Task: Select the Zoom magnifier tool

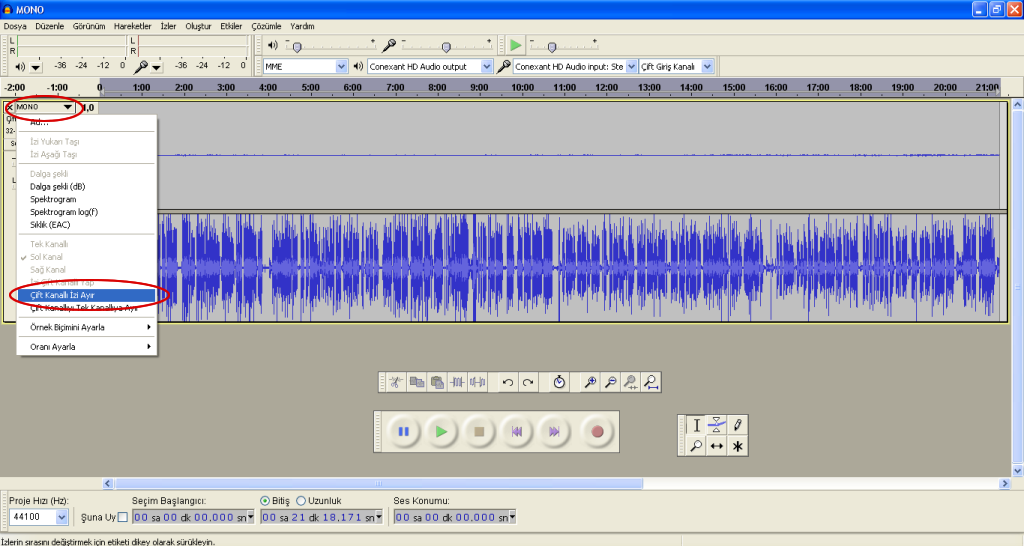Action: pyautogui.click(x=696, y=446)
